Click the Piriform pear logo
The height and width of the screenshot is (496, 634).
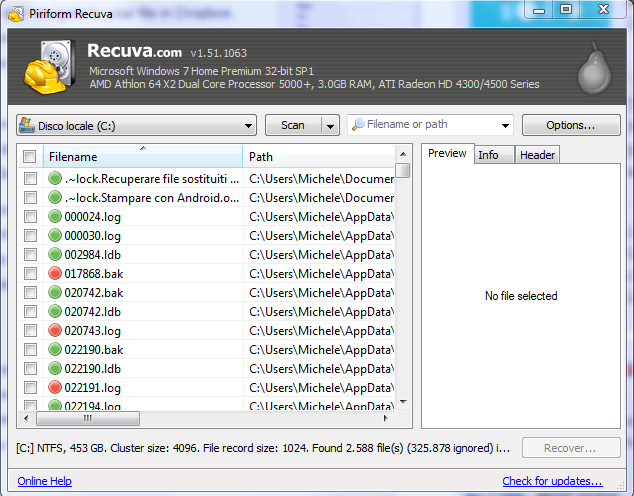click(594, 68)
